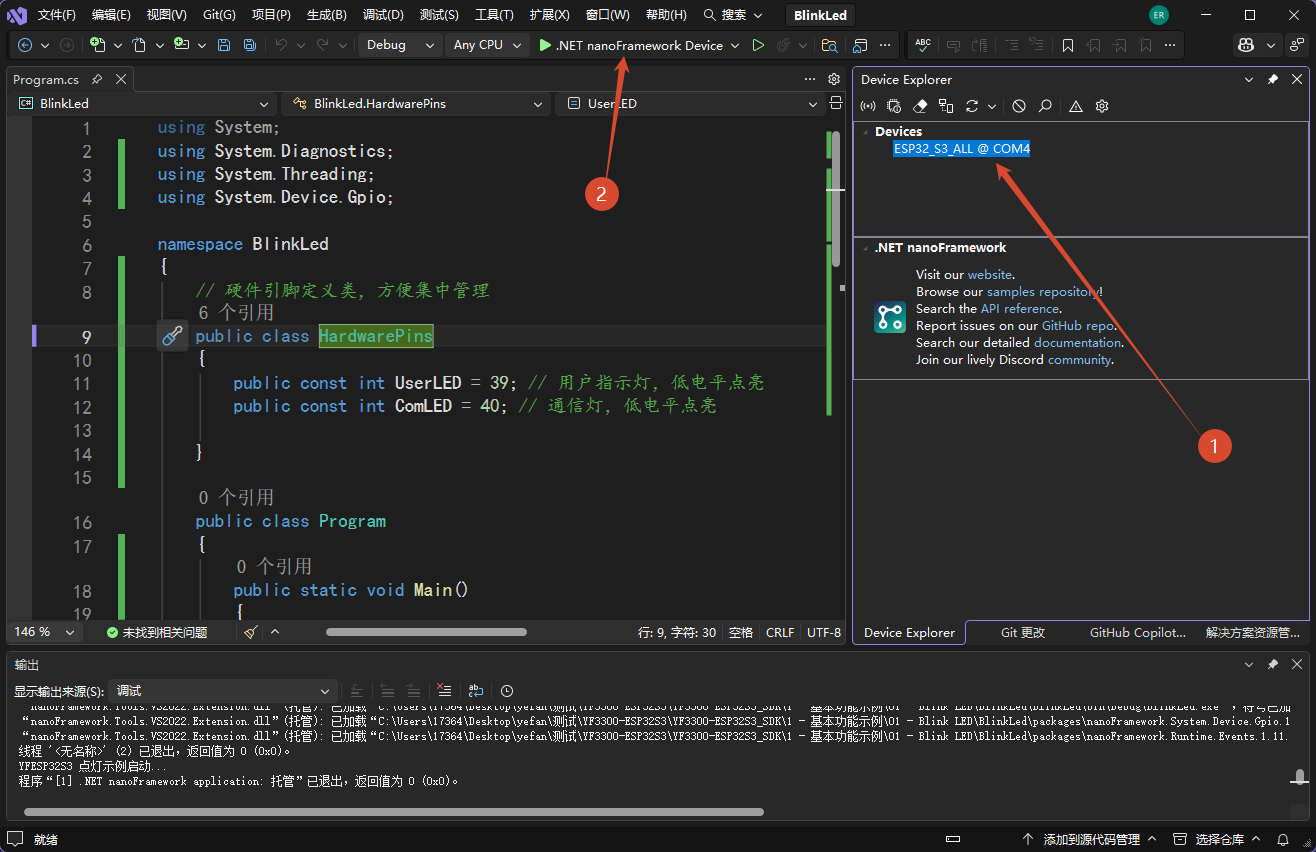The width and height of the screenshot is (1316, 852).
Task: Toggle auto-hide pin on Device Explorer panel
Action: [1273, 79]
